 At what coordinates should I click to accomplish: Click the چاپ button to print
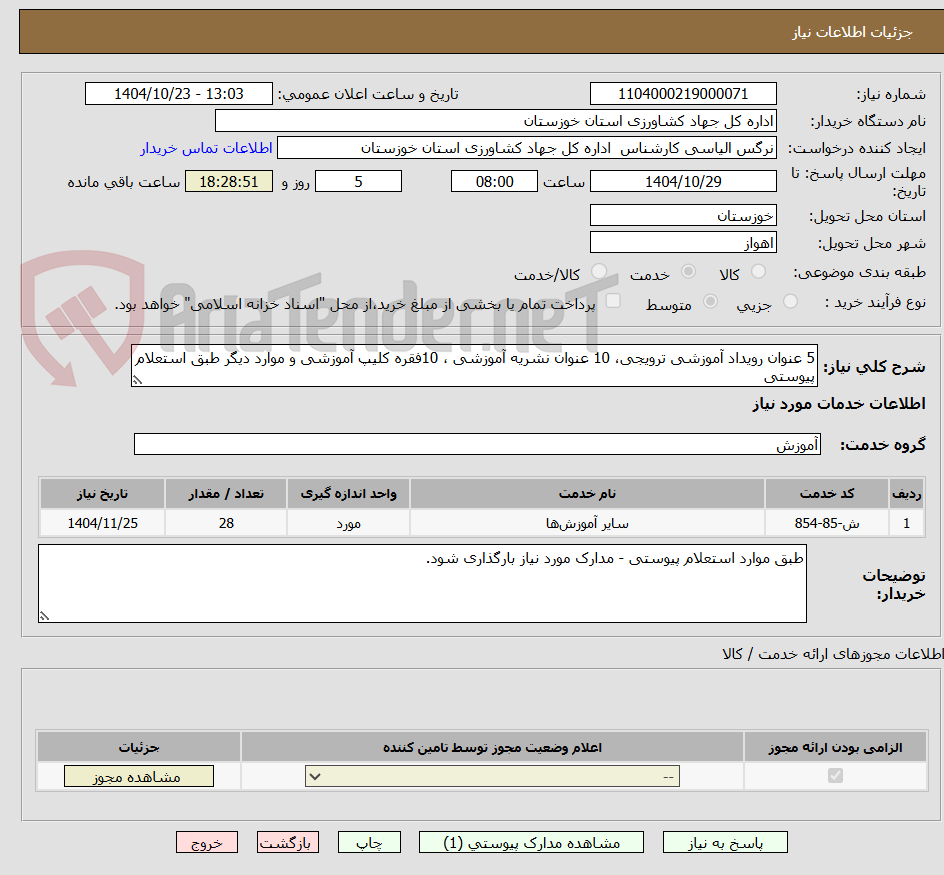point(368,842)
